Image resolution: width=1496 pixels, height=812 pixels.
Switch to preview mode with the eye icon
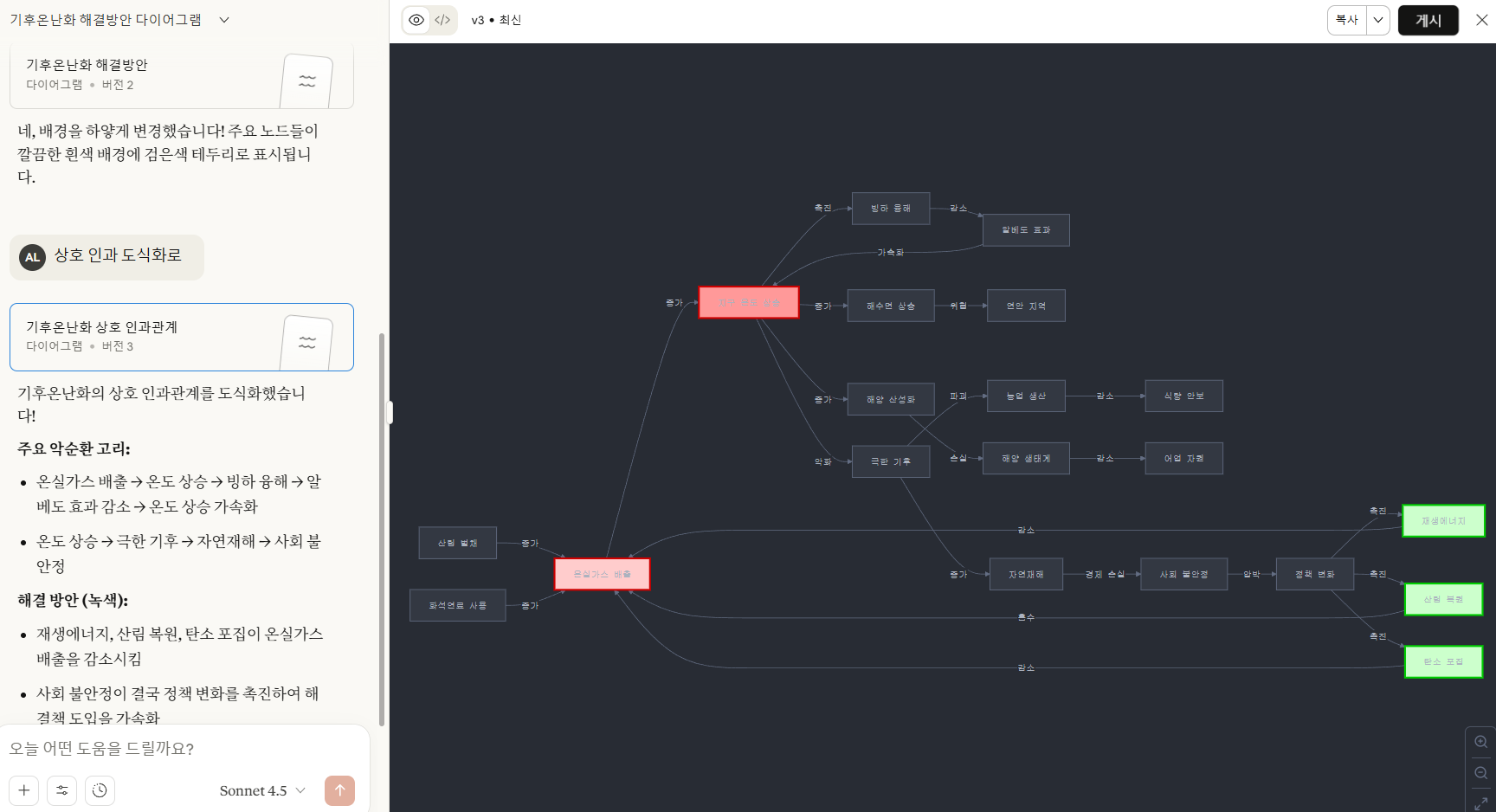tap(416, 20)
